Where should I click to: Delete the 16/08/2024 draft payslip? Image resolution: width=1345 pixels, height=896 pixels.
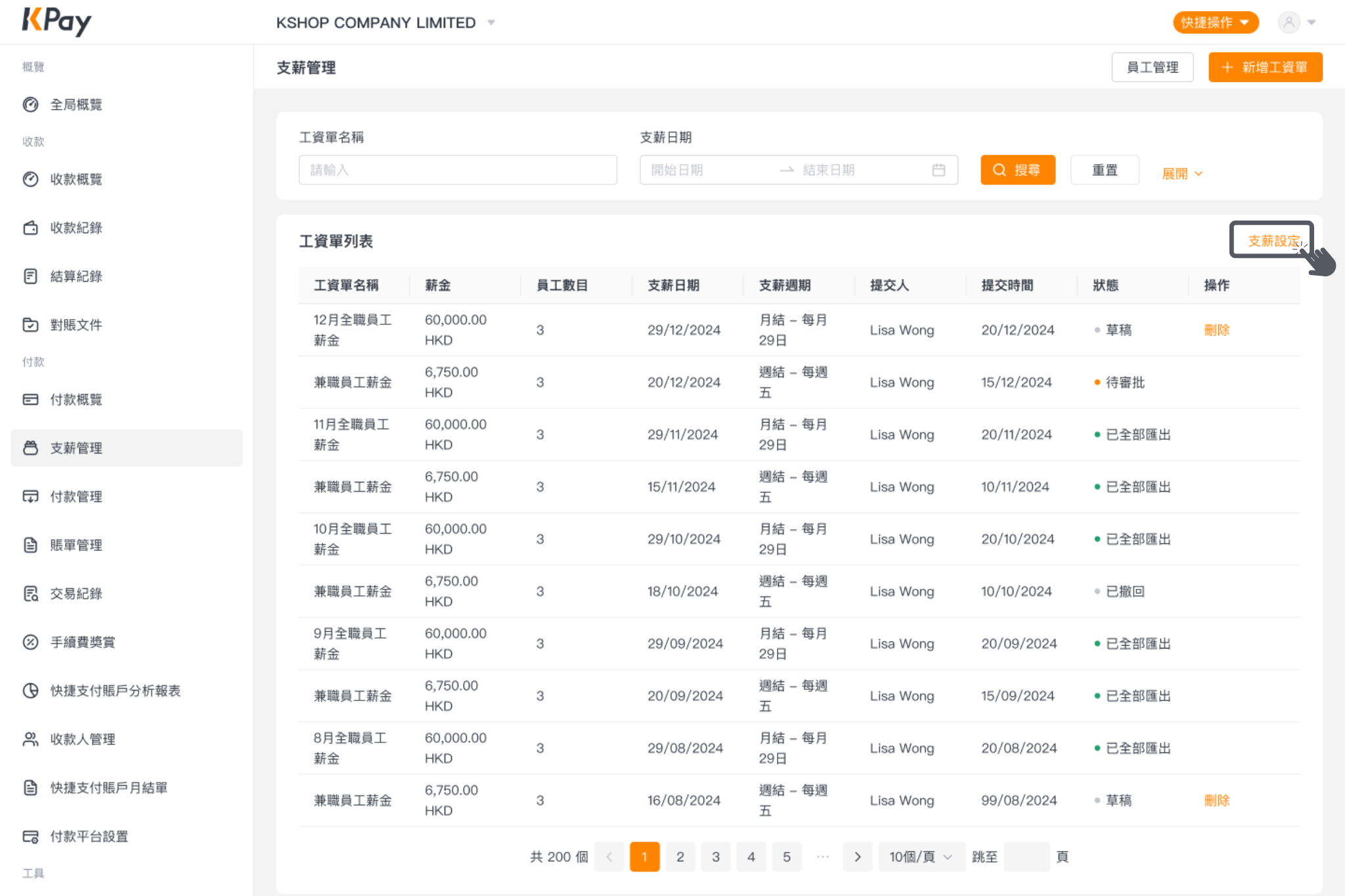coord(1216,801)
